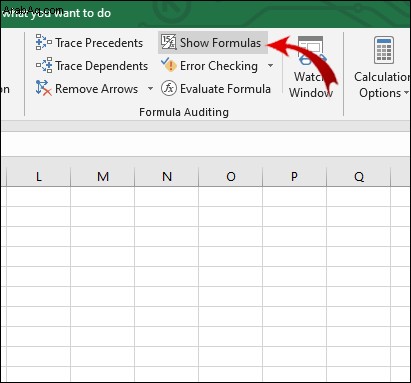Screen dimensions: 411x383
Task: Click in the Tell me what you want to do box
Action: pyautogui.click(x=56, y=13)
